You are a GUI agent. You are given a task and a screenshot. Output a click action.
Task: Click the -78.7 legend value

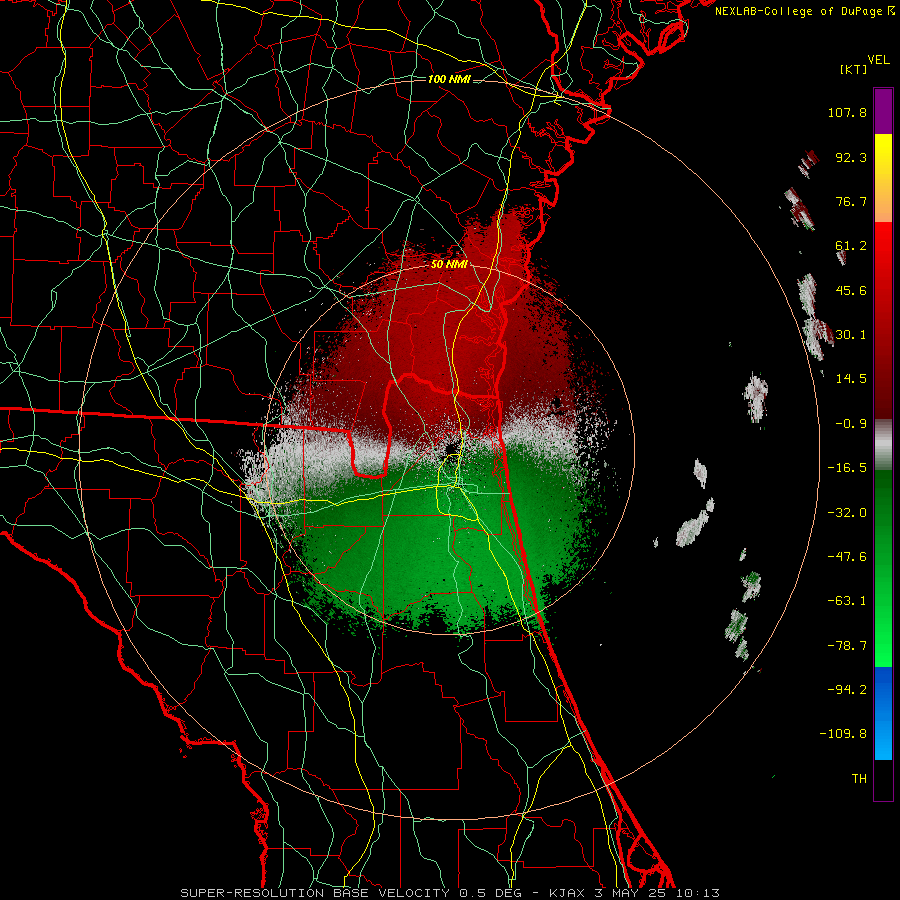coord(847,646)
